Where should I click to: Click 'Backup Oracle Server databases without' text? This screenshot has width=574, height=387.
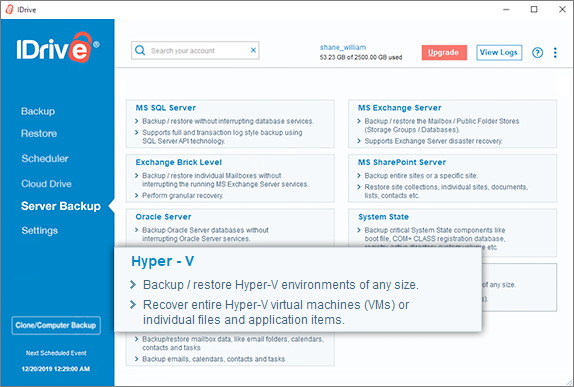pyautogui.click(x=205, y=230)
